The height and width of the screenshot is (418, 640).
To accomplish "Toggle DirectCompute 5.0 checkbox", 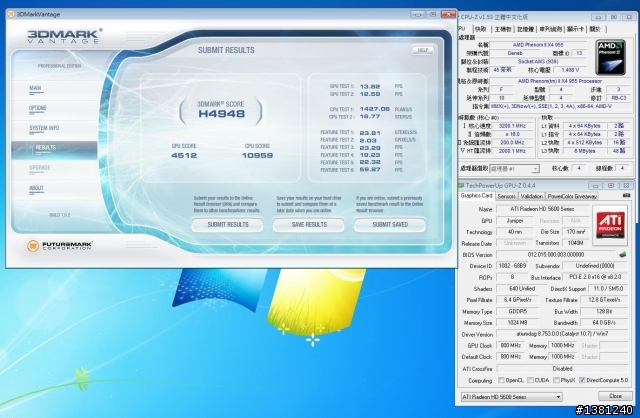I will pyautogui.click(x=582, y=380).
